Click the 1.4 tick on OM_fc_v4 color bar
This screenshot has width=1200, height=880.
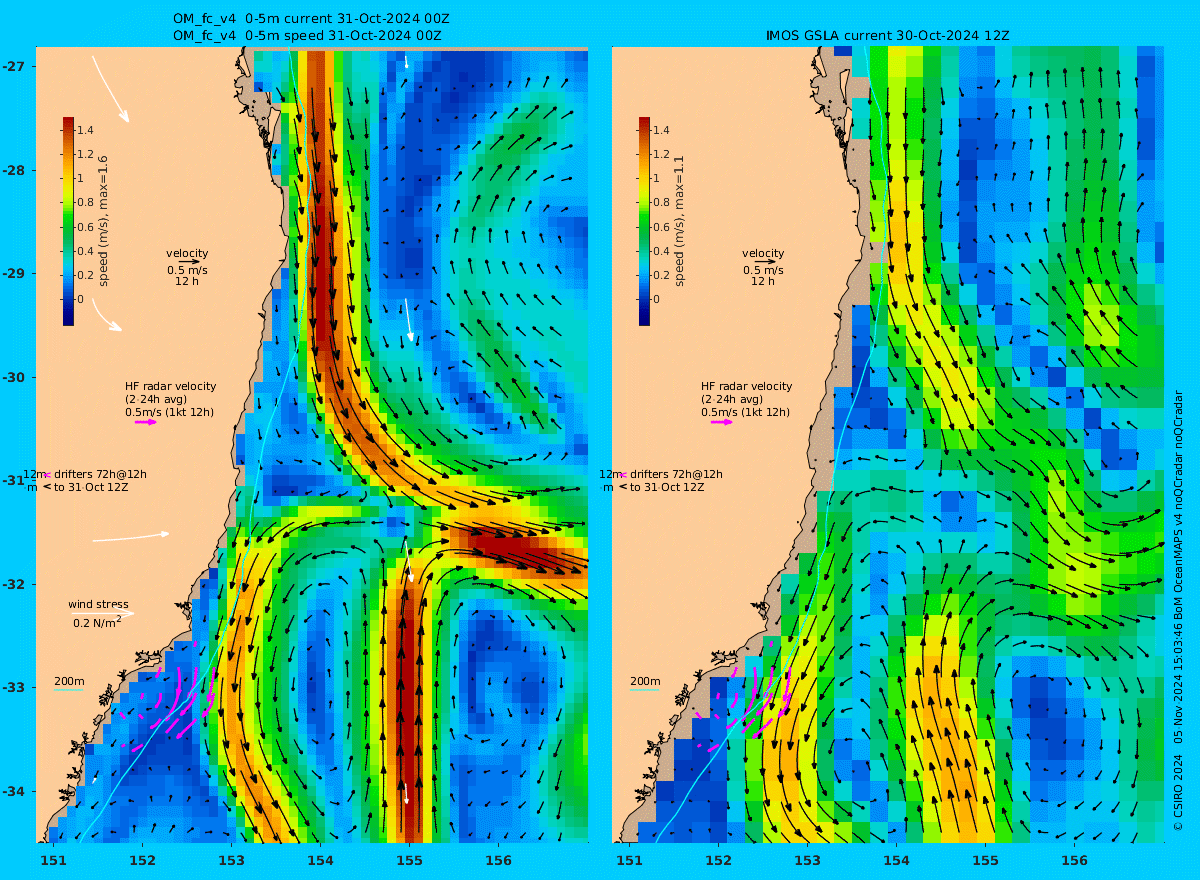pos(85,130)
